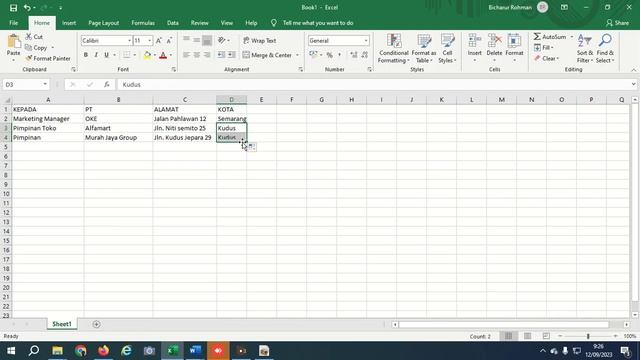This screenshot has height=360, width=640.
Task: Activate Format Painter
Action: [48, 58]
